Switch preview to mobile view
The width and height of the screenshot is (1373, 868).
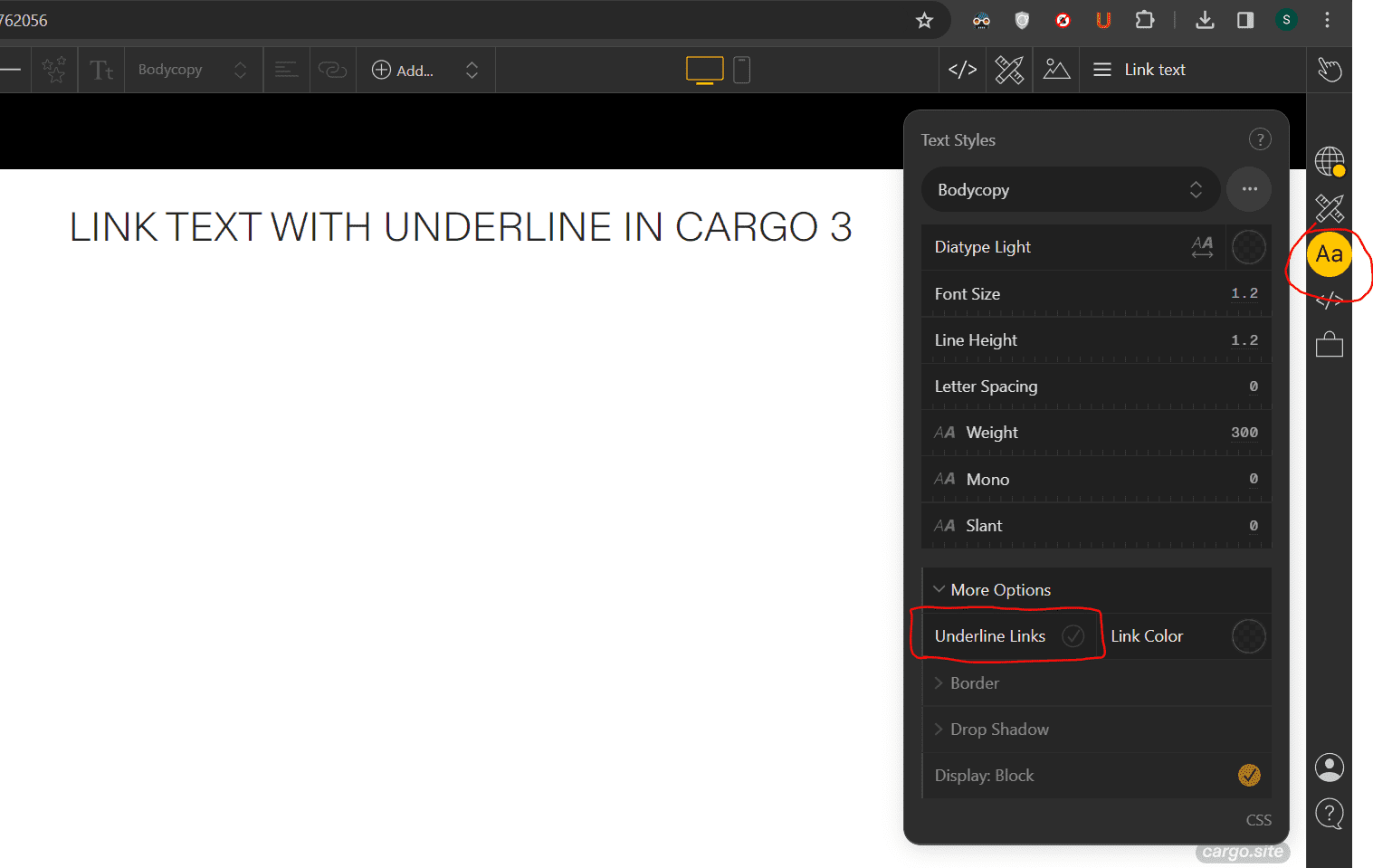click(741, 69)
